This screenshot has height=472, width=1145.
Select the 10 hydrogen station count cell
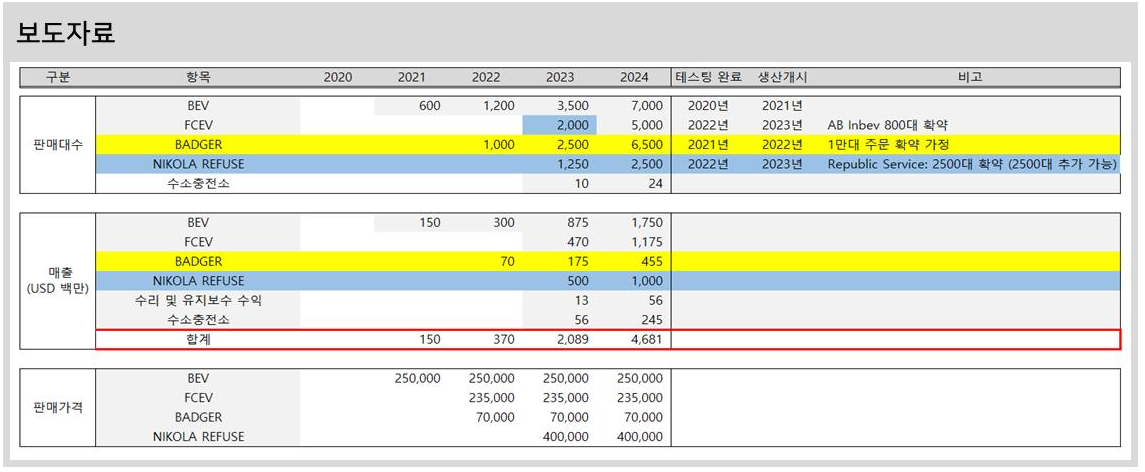coord(581,184)
